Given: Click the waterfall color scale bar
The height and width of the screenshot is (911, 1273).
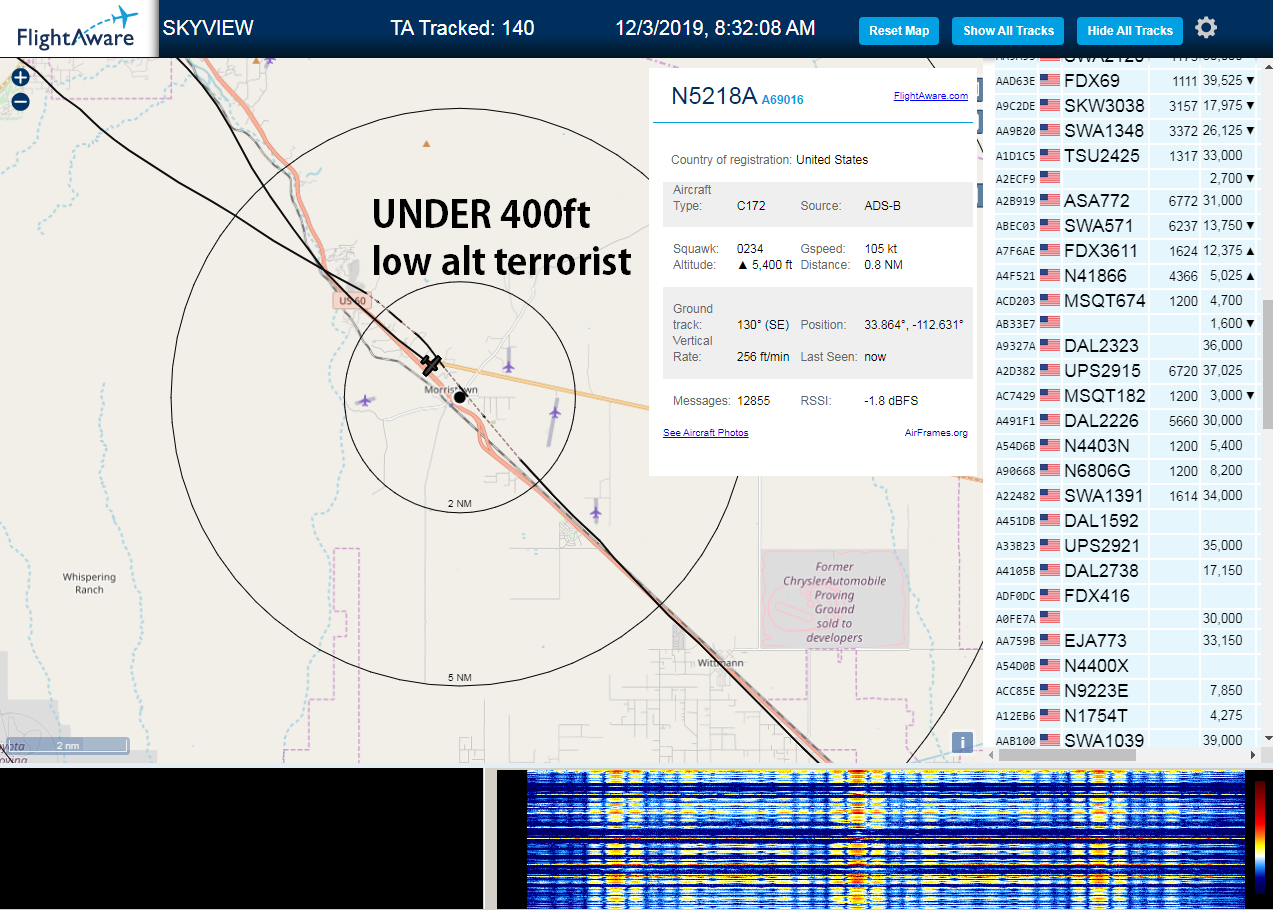Looking at the screenshot, I should click(x=1260, y=836).
